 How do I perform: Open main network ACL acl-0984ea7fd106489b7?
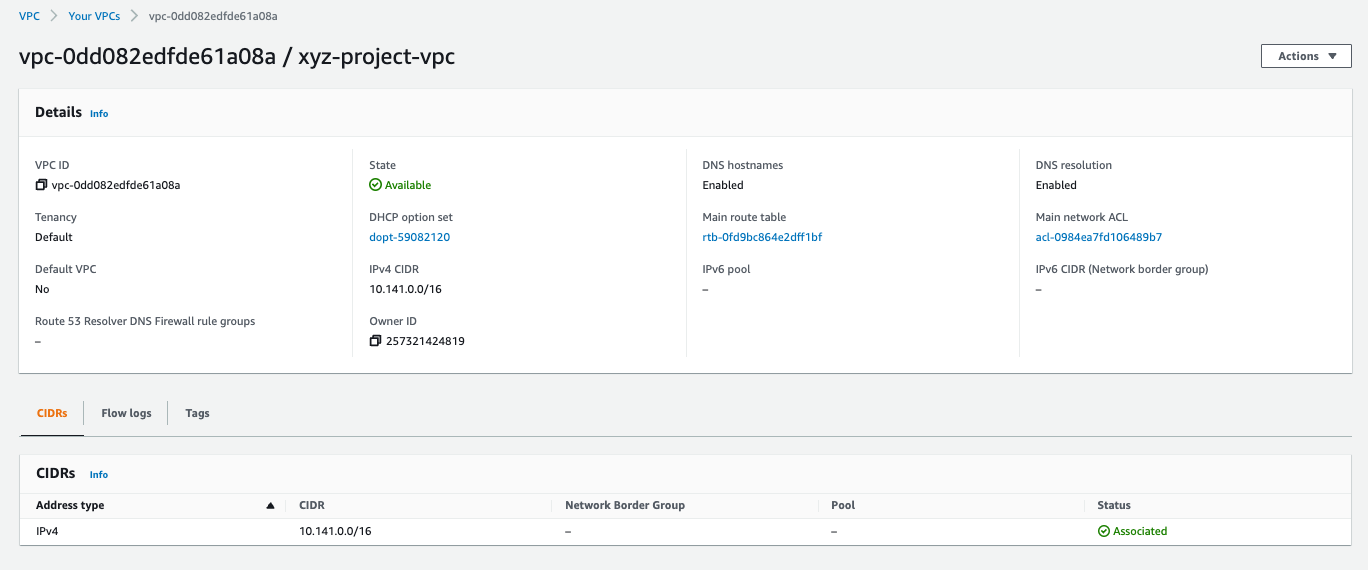(1098, 237)
